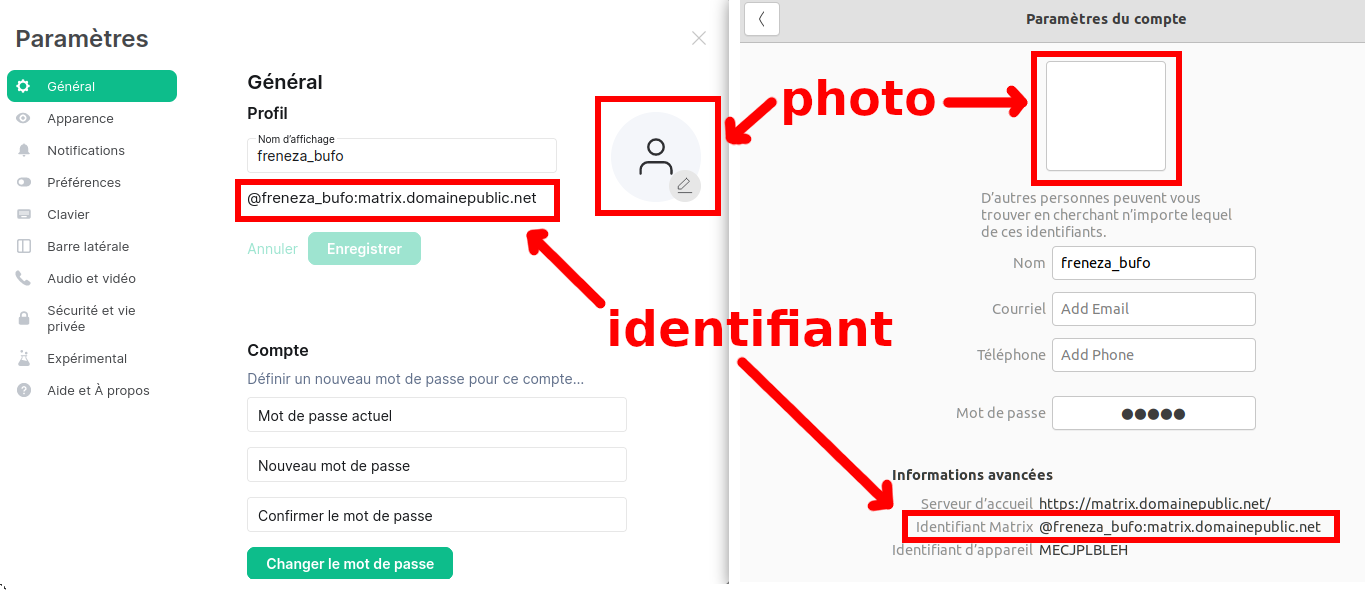
Task: Click the Apparence eye icon
Action: [x=24, y=118]
